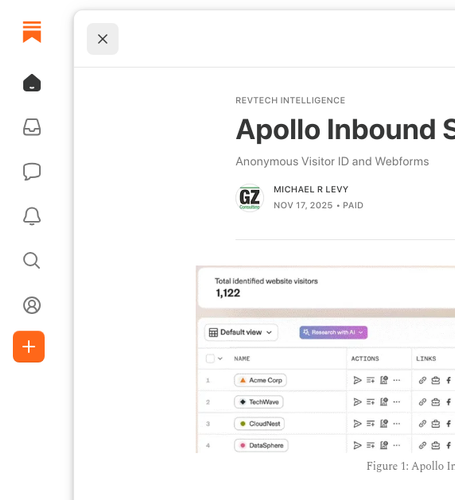Open the Activity bell icon
The image size is (455, 500).
[x=32, y=216]
